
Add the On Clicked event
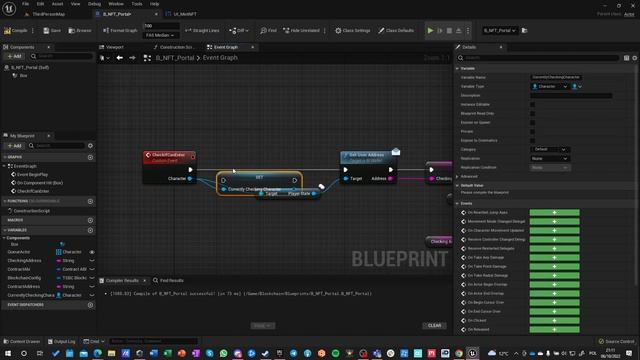(x=554, y=320)
